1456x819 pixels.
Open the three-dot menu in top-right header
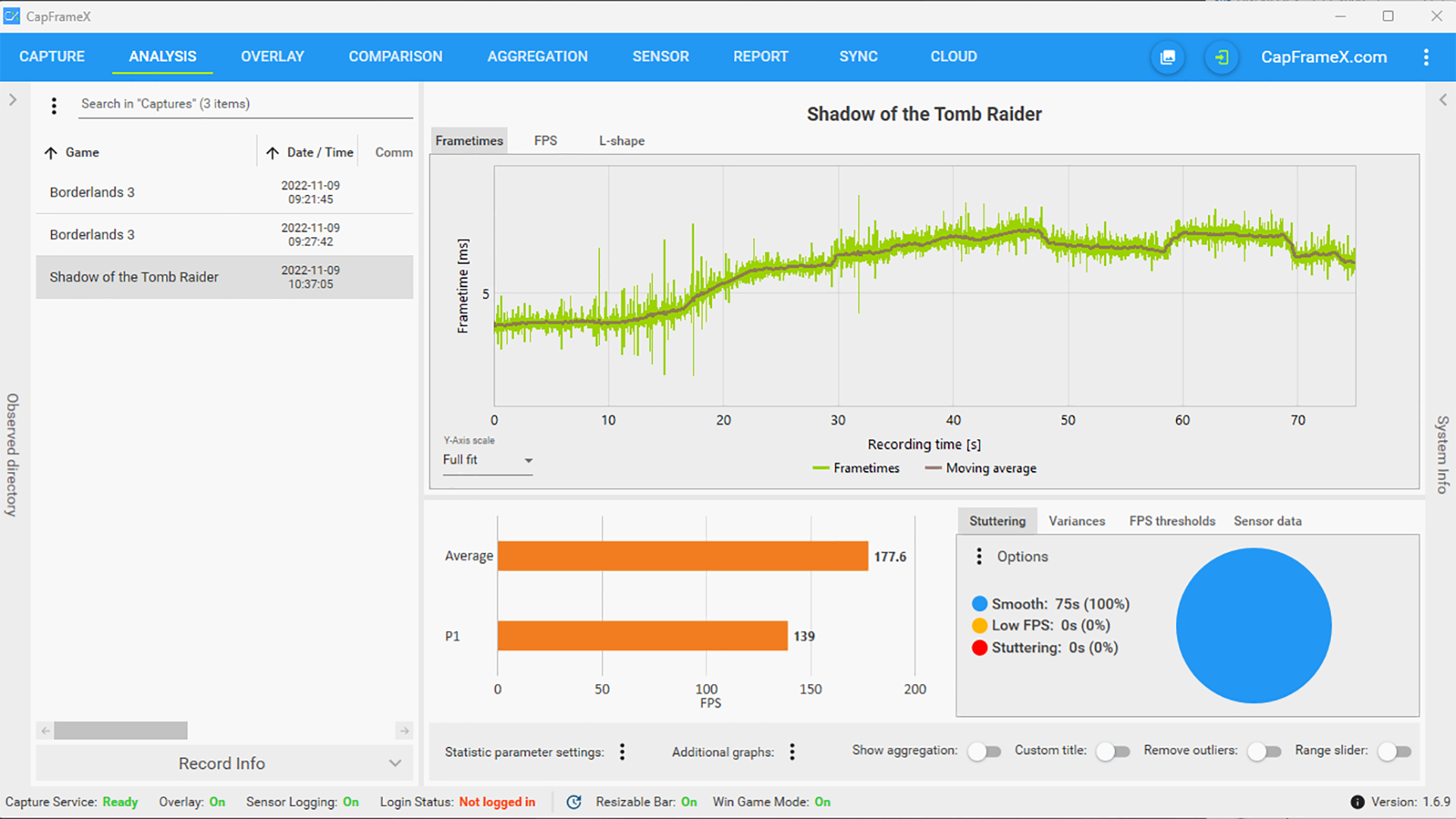click(x=1426, y=57)
